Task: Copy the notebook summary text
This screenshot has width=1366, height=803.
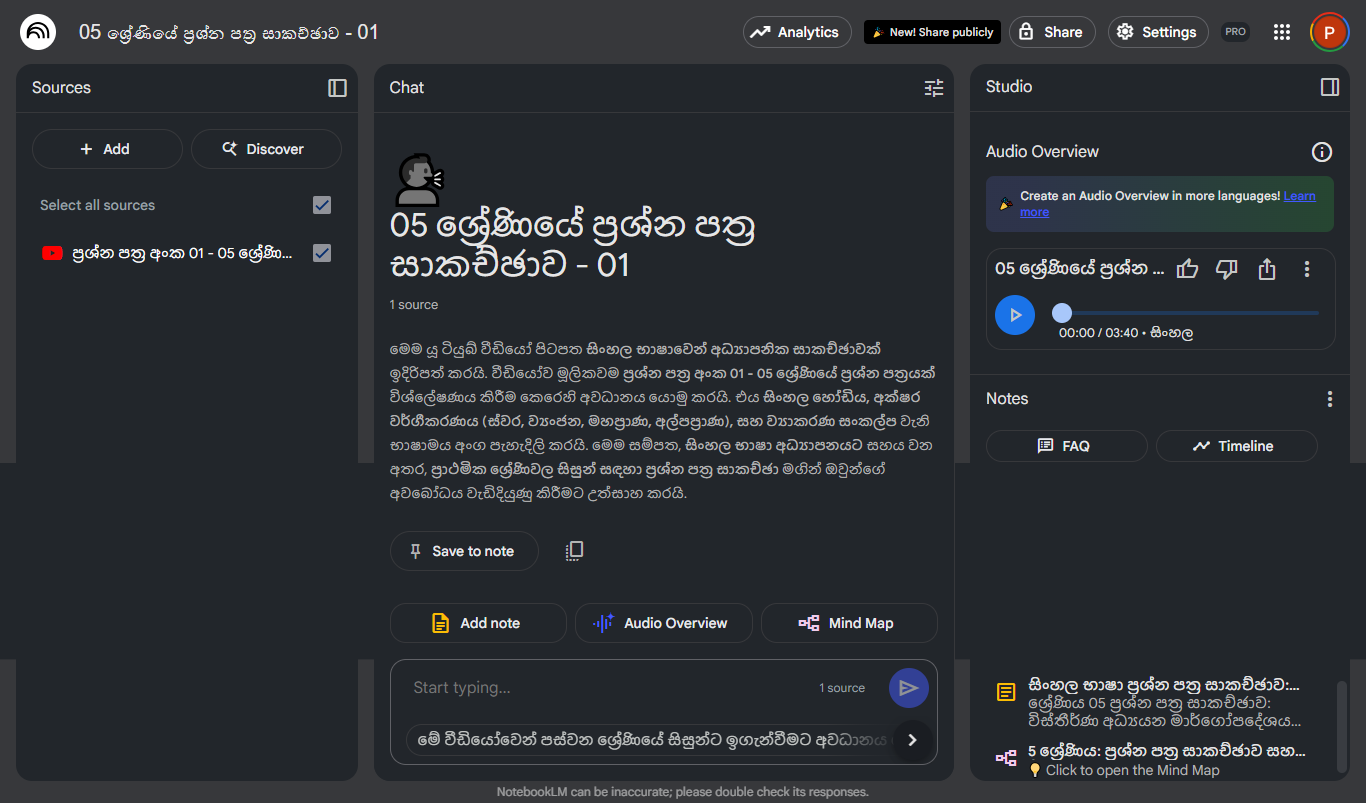Action: [x=573, y=550]
